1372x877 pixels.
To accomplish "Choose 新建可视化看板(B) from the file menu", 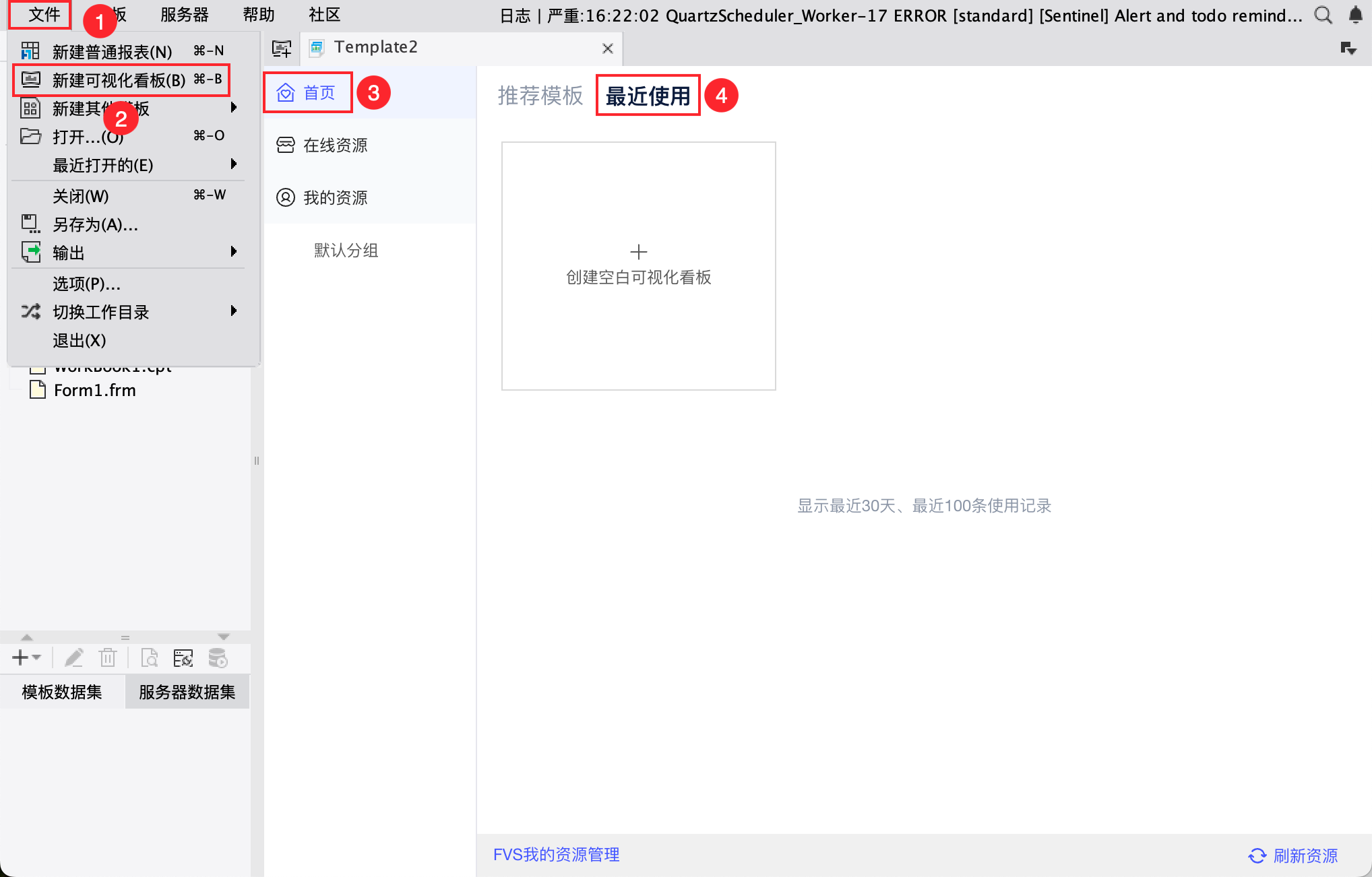I will click(119, 80).
